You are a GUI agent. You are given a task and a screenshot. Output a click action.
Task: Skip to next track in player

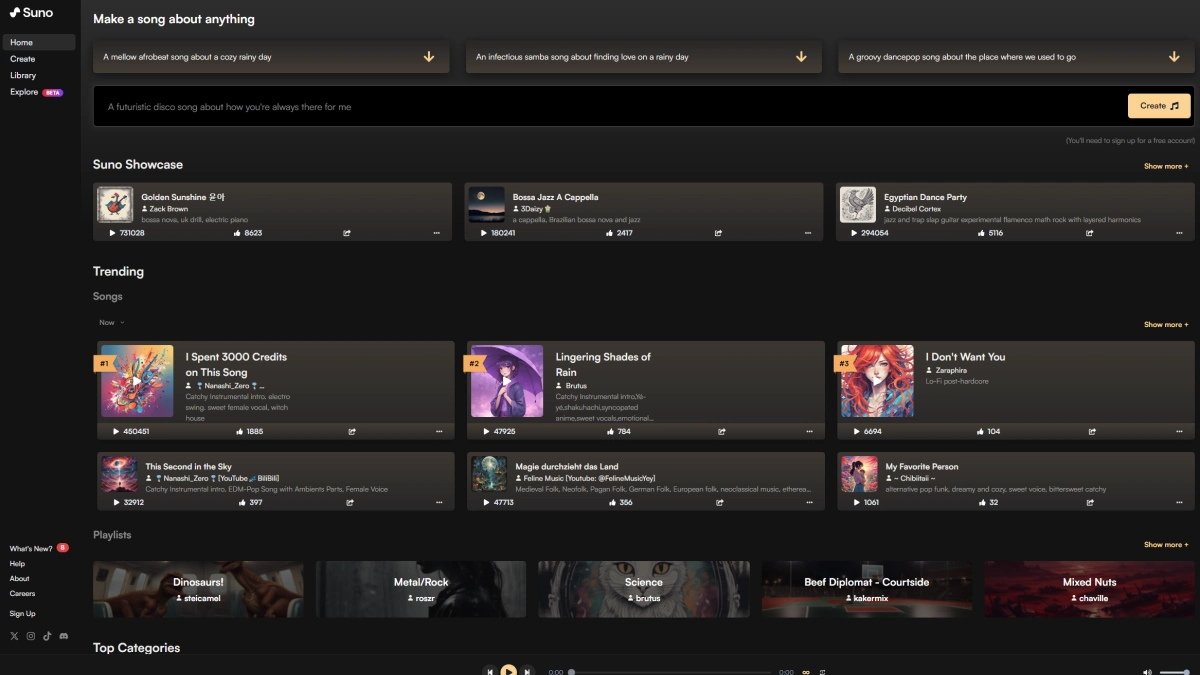pyautogui.click(x=528, y=671)
